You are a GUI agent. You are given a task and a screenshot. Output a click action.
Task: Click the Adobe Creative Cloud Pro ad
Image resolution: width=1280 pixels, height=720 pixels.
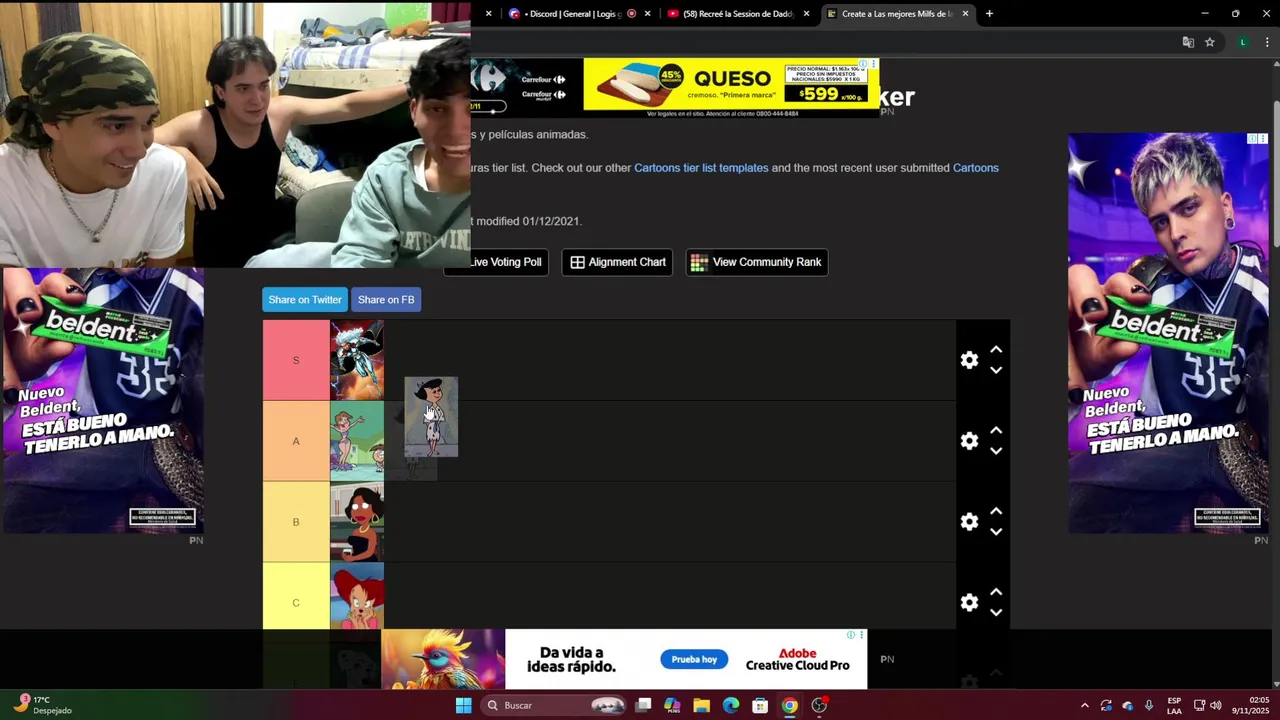click(624, 659)
